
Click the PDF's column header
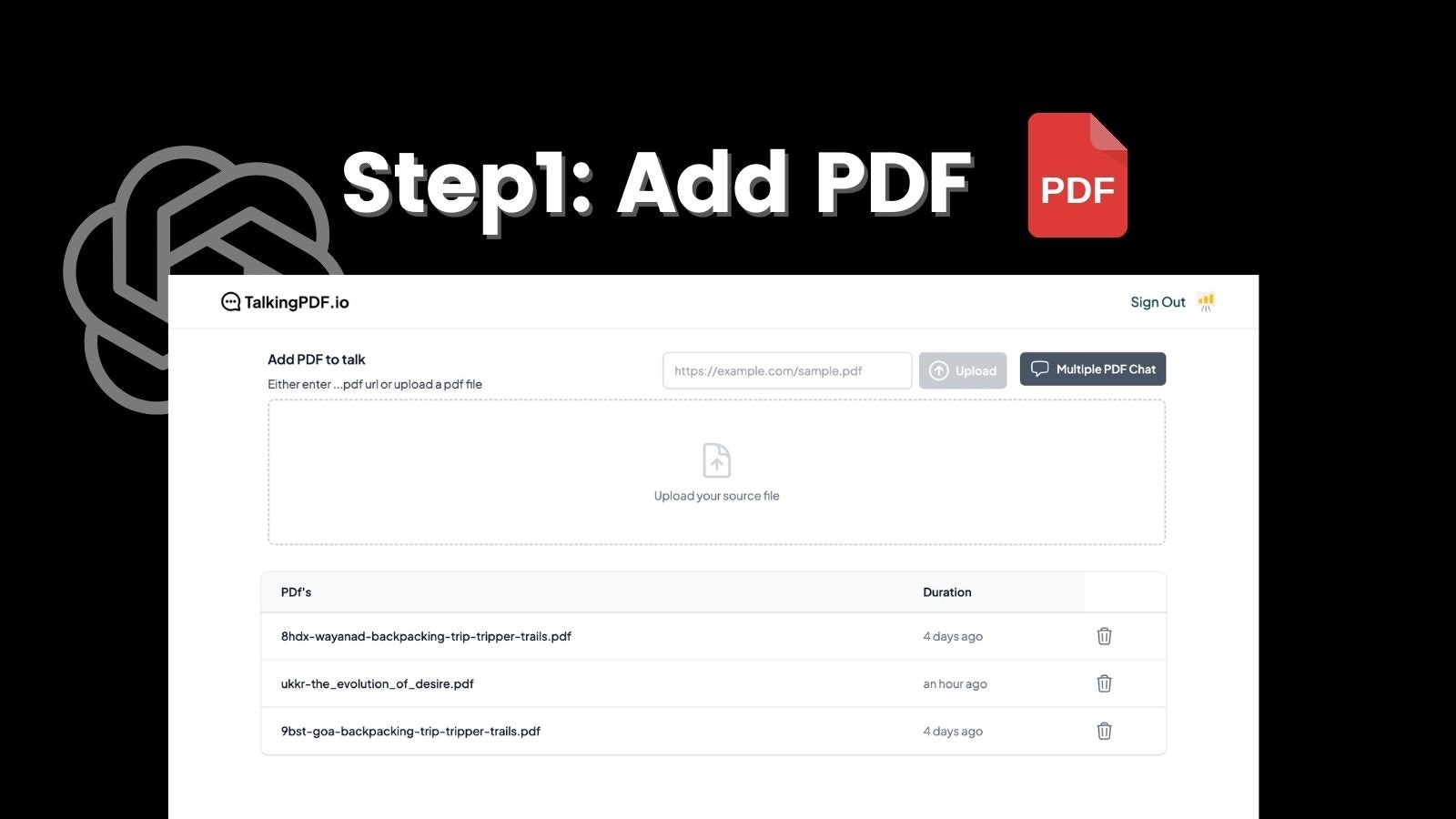(296, 591)
